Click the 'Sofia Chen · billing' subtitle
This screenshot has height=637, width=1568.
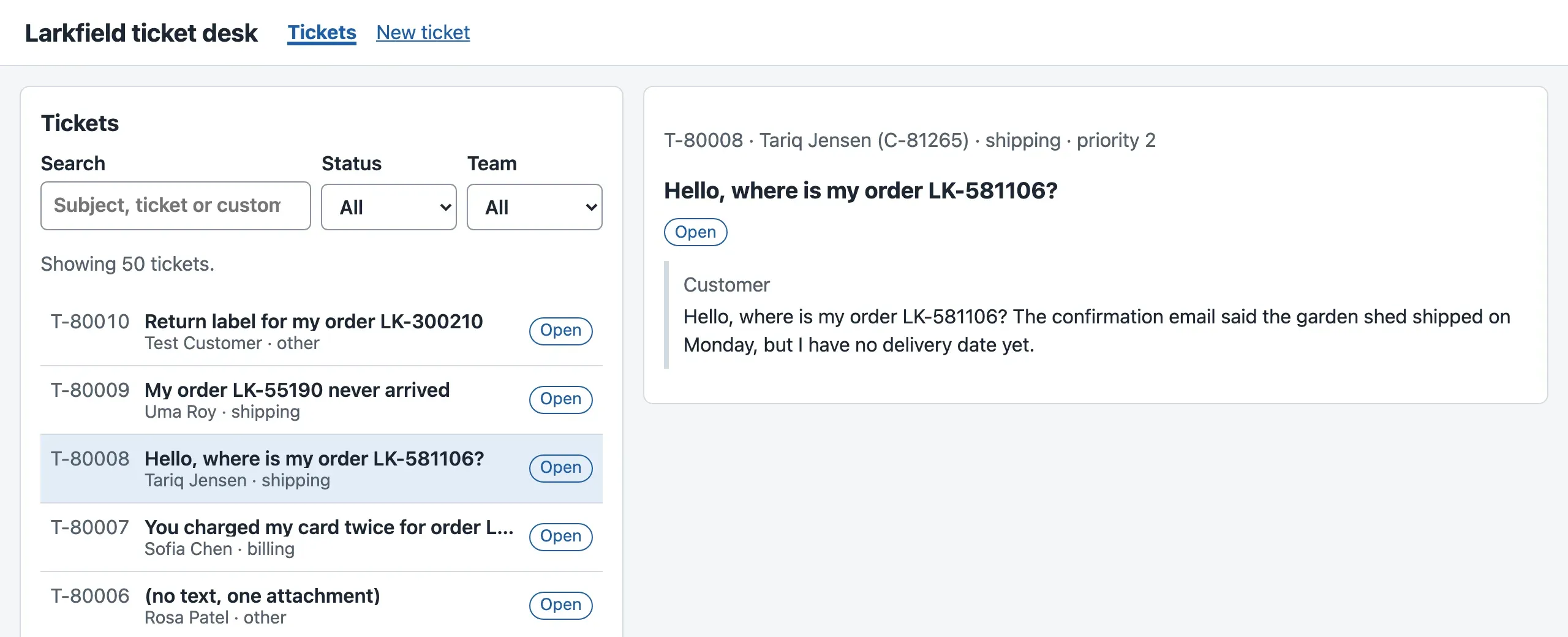(219, 549)
